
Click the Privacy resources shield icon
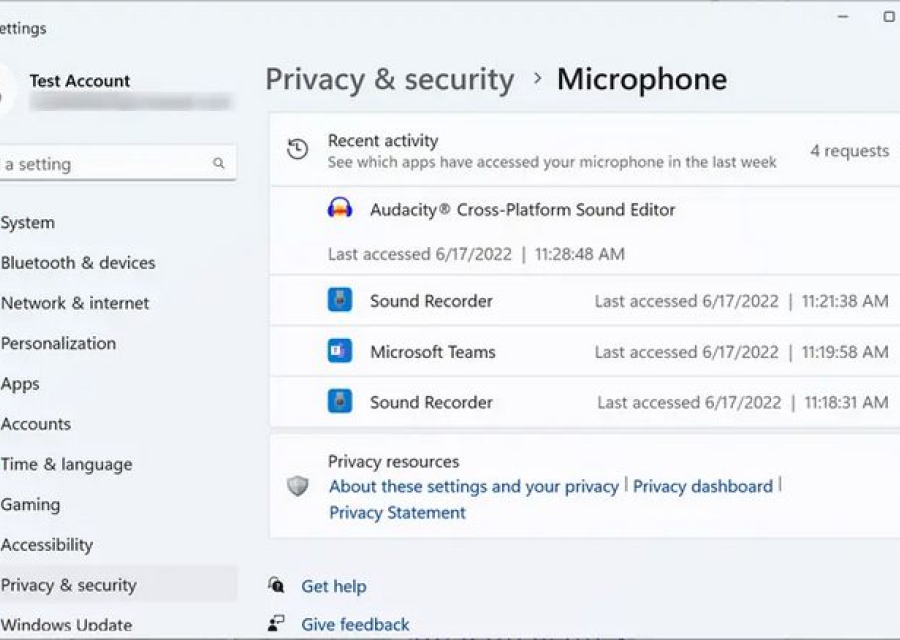pyautogui.click(x=297, y=486)
